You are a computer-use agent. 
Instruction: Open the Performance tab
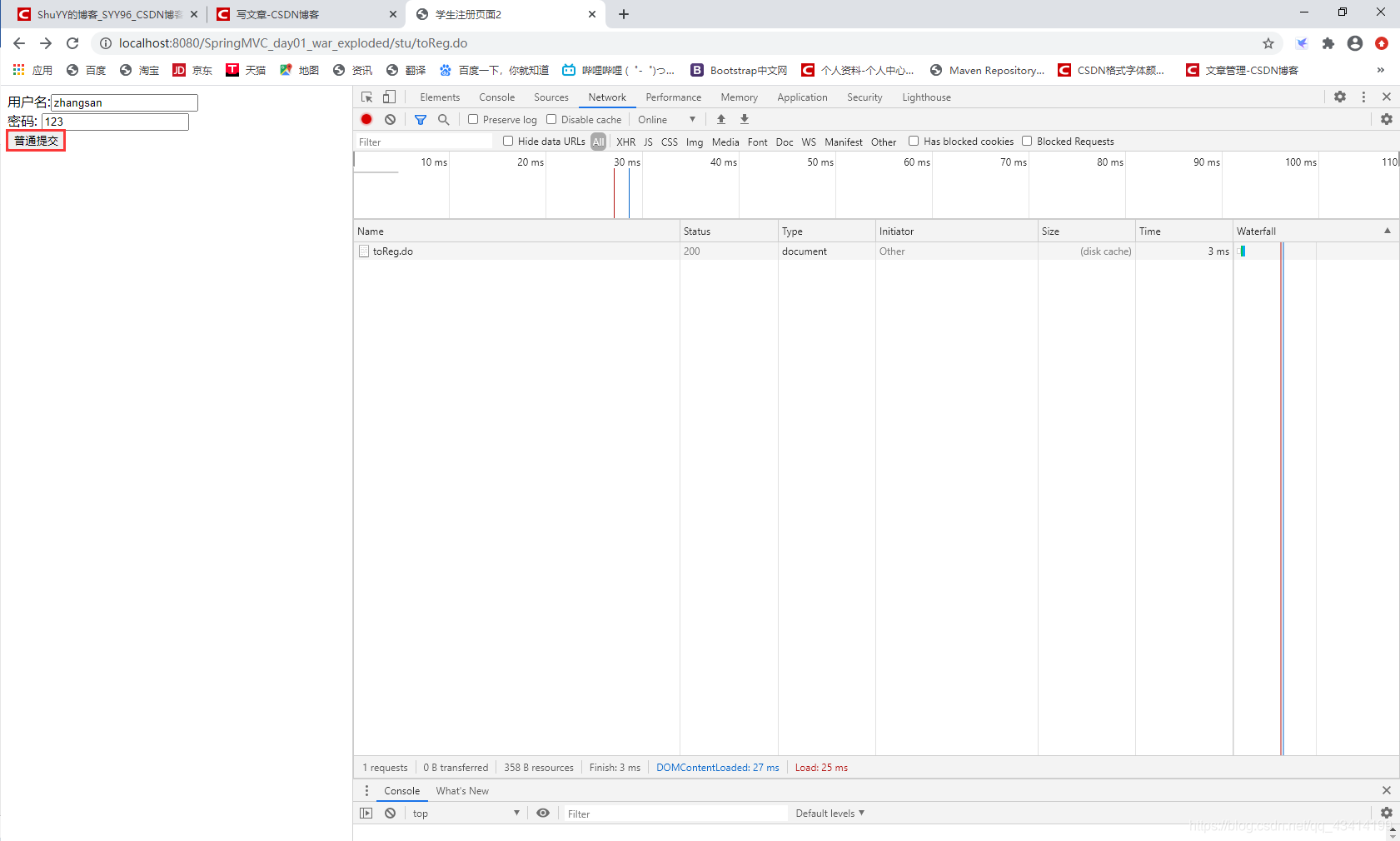point(674,97)
